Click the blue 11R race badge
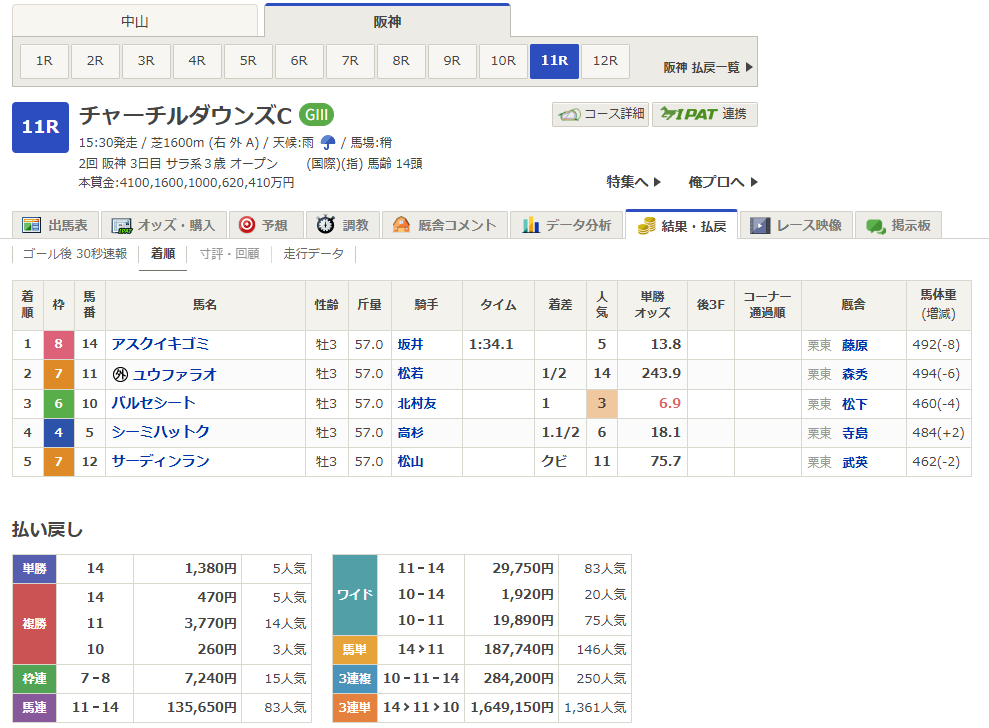This screenshot has height=728, width=989. 40,128
